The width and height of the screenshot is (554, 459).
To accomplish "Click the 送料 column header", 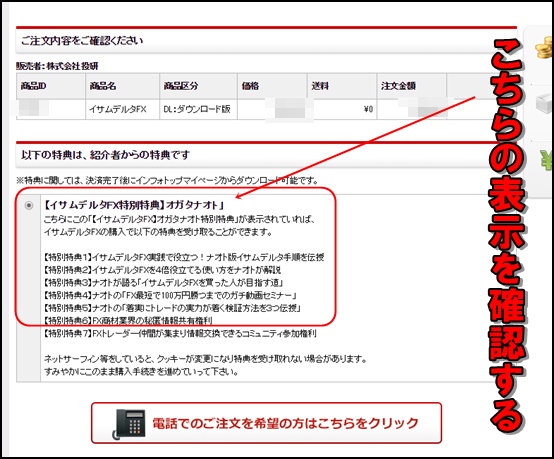I will point(342,86).
